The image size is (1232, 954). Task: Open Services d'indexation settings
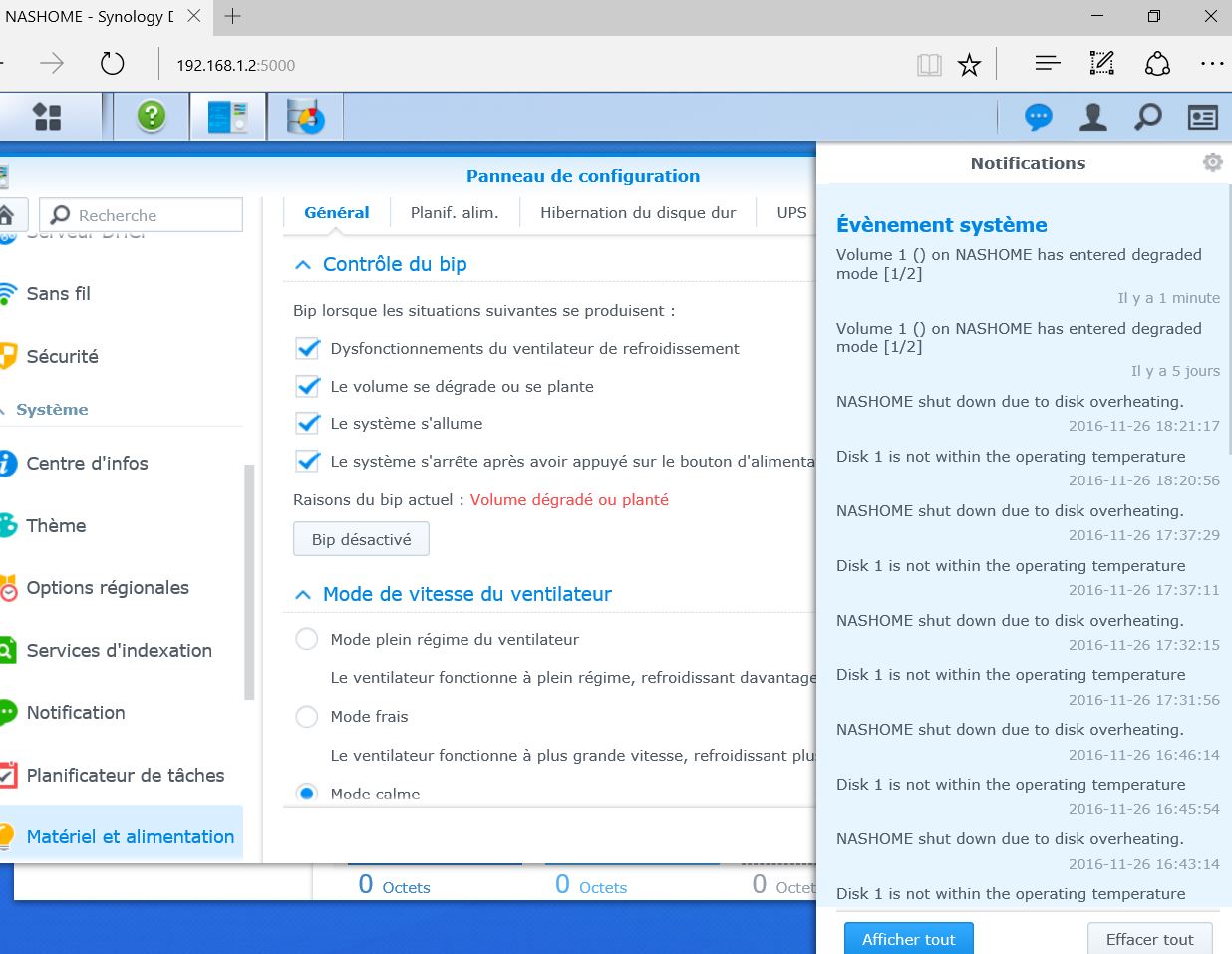120,650
